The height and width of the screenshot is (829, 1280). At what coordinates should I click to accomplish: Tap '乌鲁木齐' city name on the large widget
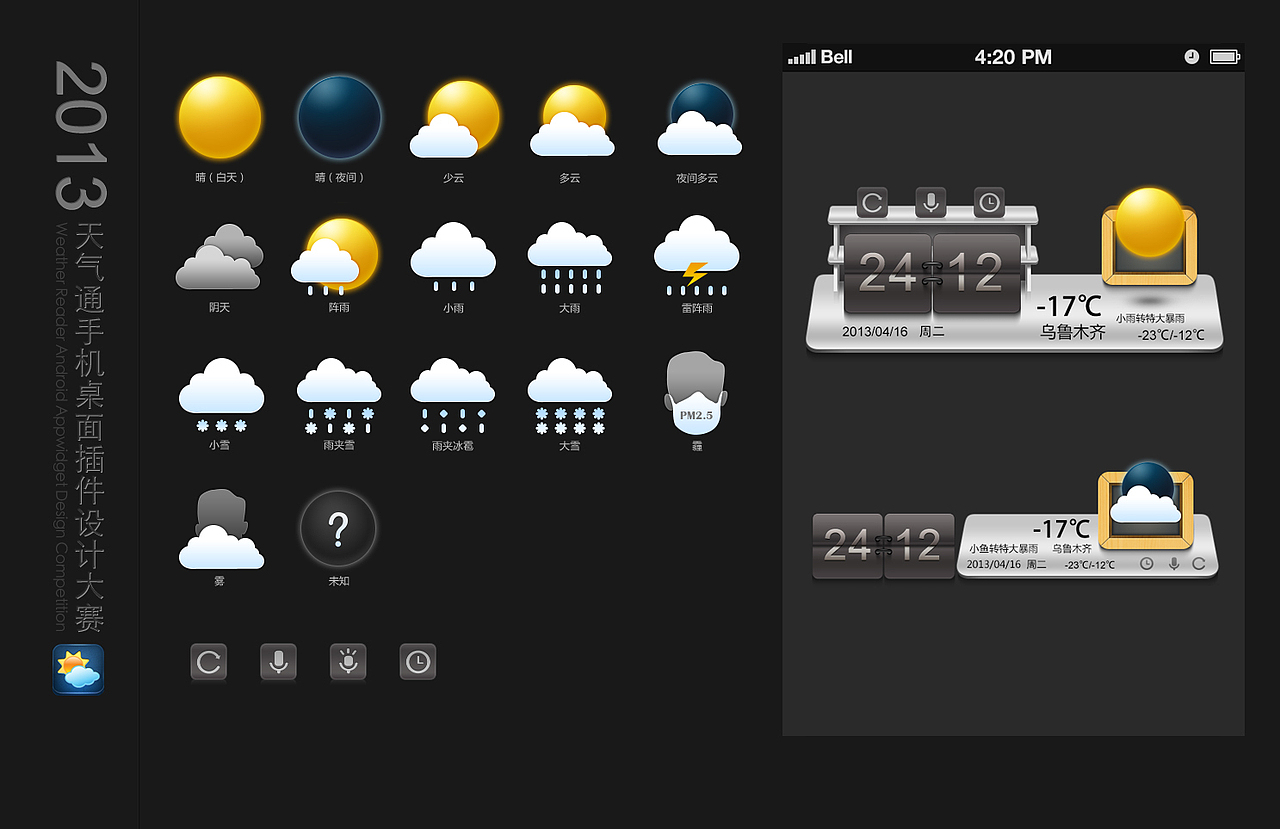pos(1073,332)
